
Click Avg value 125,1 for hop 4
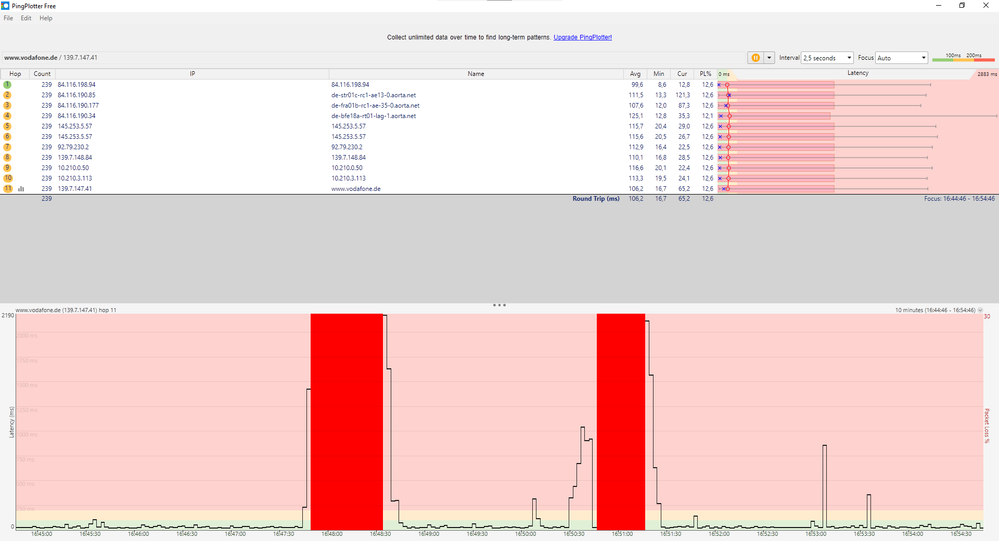pos(636,116)
